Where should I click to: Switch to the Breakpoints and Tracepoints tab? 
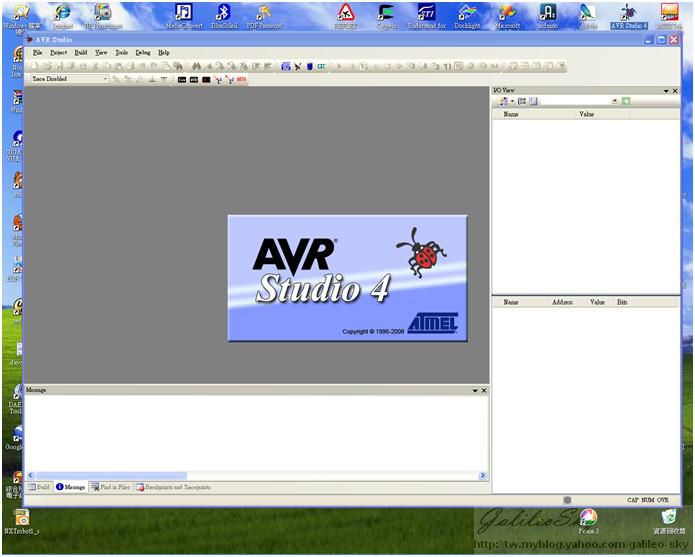(174, 487)
